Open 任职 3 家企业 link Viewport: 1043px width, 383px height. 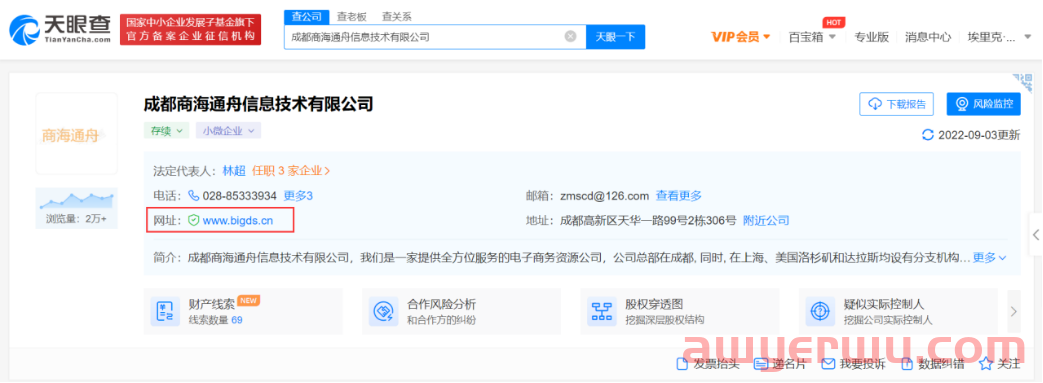coord(291,171)
